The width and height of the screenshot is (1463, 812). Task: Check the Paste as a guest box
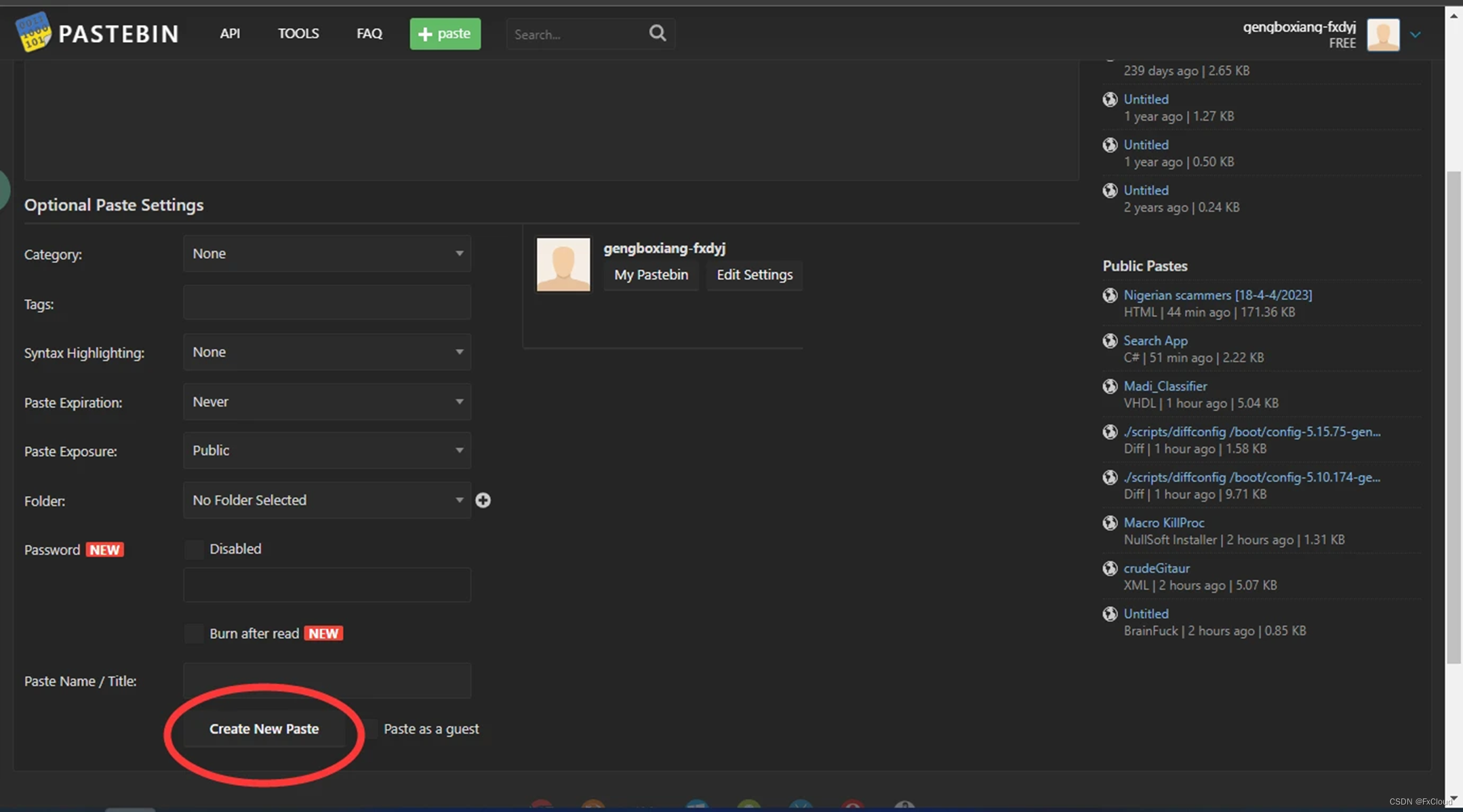tap(369, 729)
